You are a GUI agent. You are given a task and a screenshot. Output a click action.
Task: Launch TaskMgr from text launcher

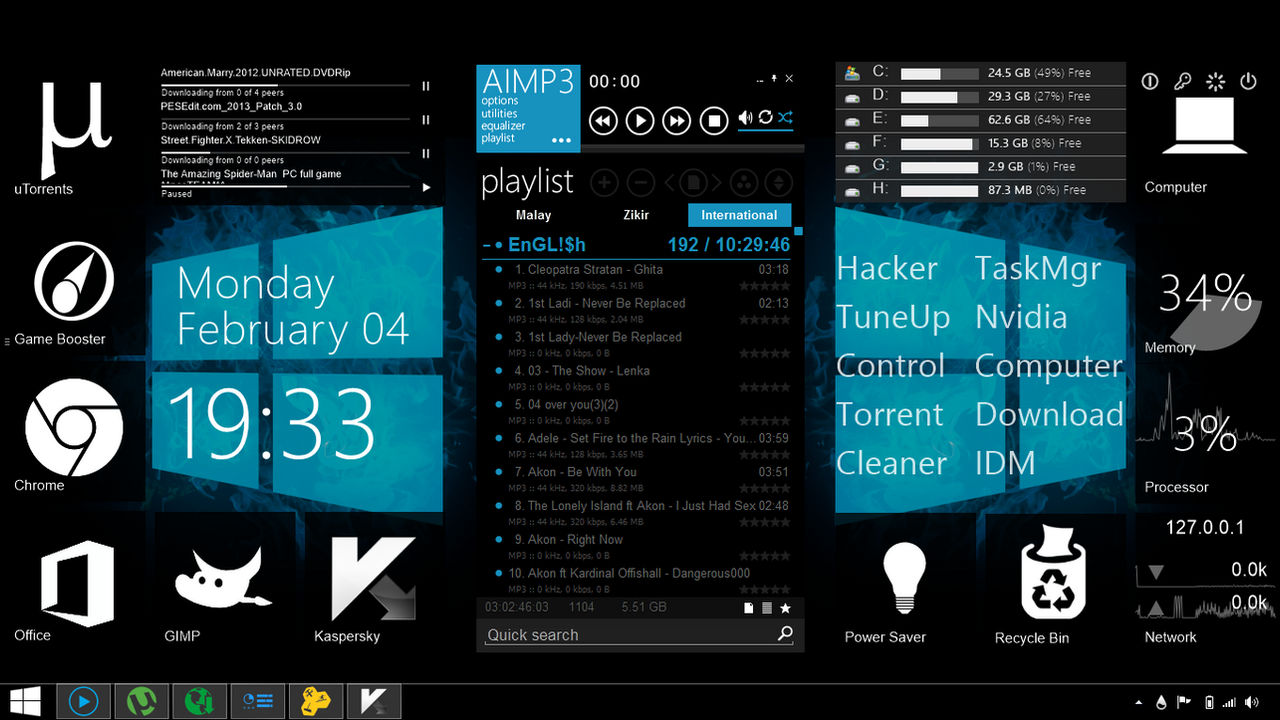click(x=1038, y=268)
